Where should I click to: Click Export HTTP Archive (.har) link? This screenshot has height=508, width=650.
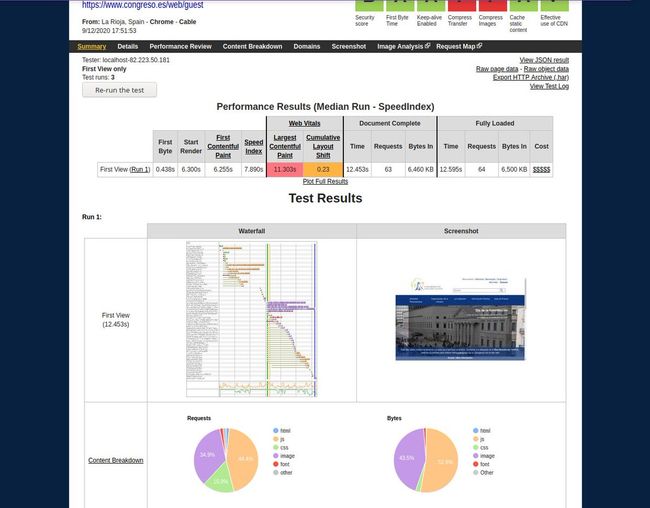coord(531,77)
